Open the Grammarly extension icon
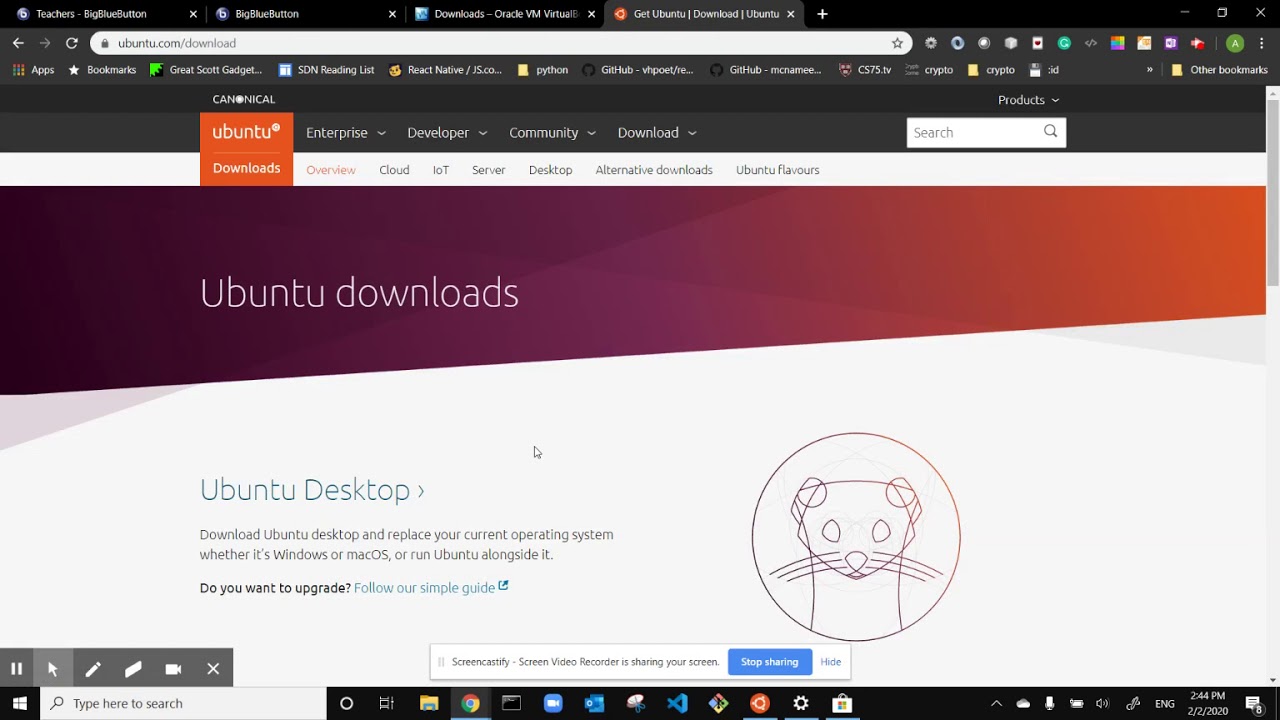The image size is (1280, 720). point(1064,43)
